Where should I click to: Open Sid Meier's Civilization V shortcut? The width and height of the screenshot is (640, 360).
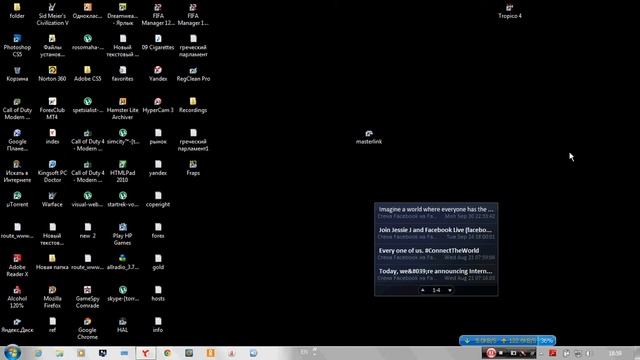coord(52,14)
